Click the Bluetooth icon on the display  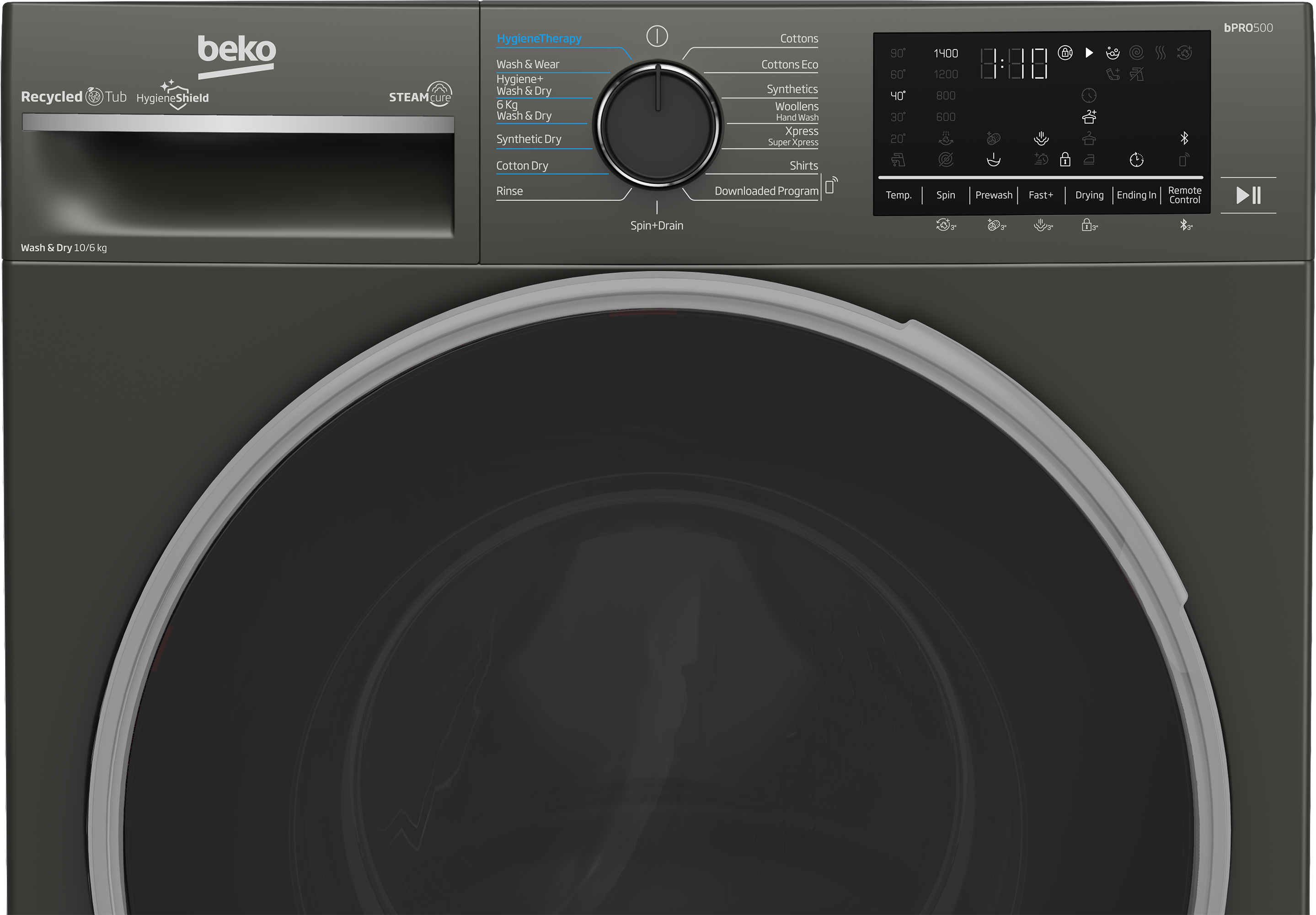pyautogui.click(x=1184, y=138)
